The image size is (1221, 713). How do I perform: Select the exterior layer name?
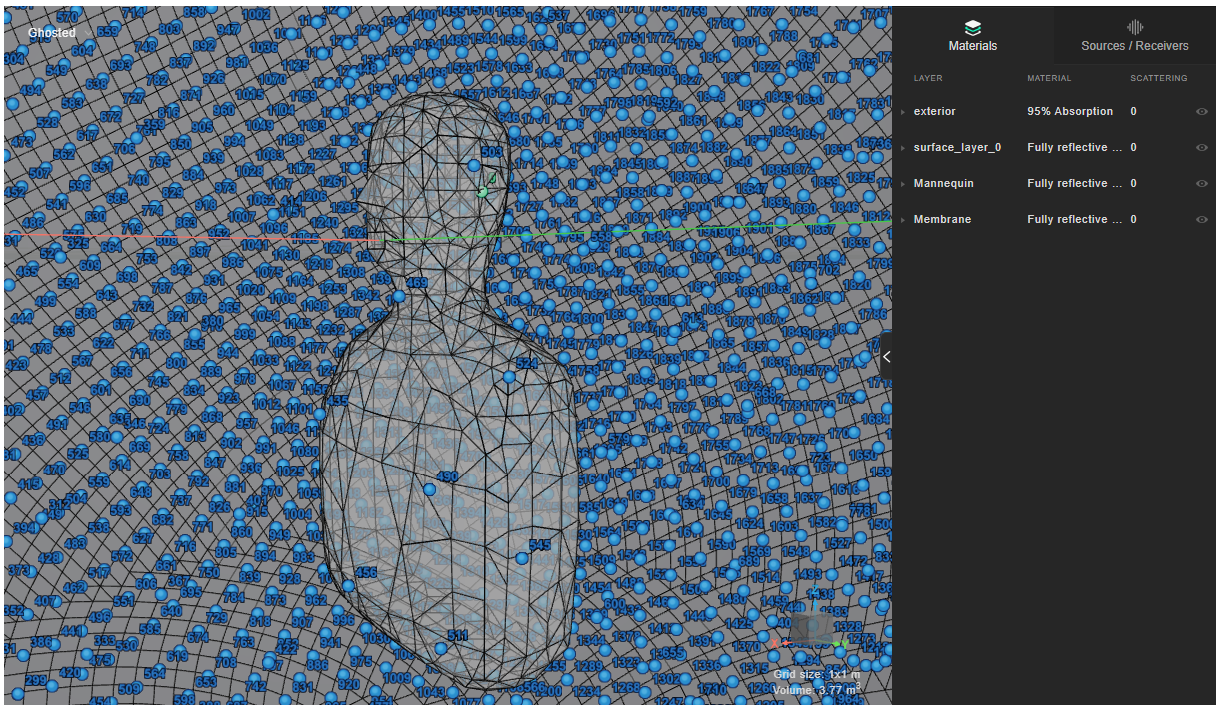coord(934,112)
